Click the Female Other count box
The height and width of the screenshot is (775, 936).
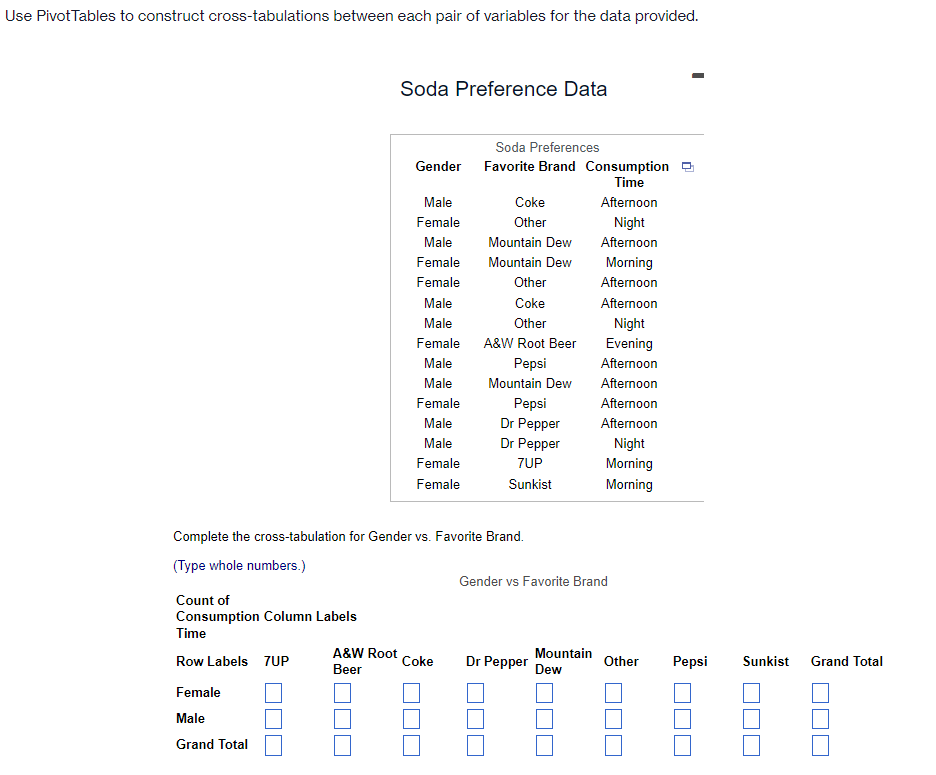point(612,692)
